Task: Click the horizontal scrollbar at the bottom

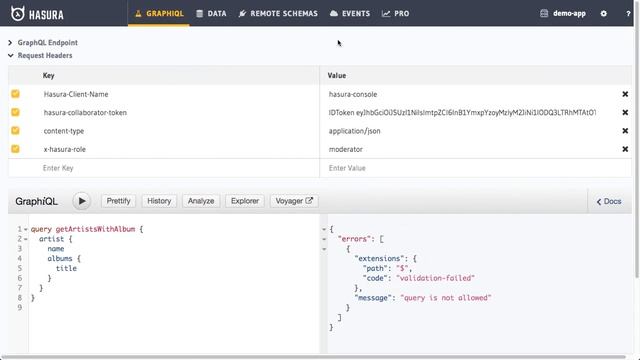Action: click(313, 357)
